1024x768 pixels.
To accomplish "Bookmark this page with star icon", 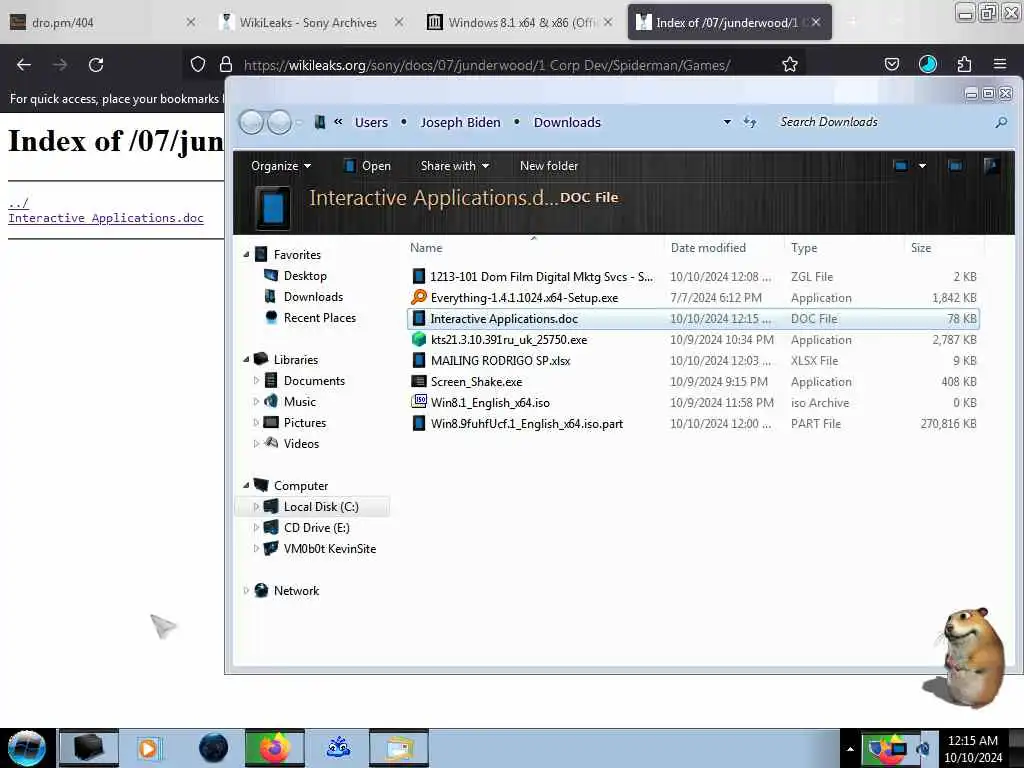I will [x=790, y=64].
